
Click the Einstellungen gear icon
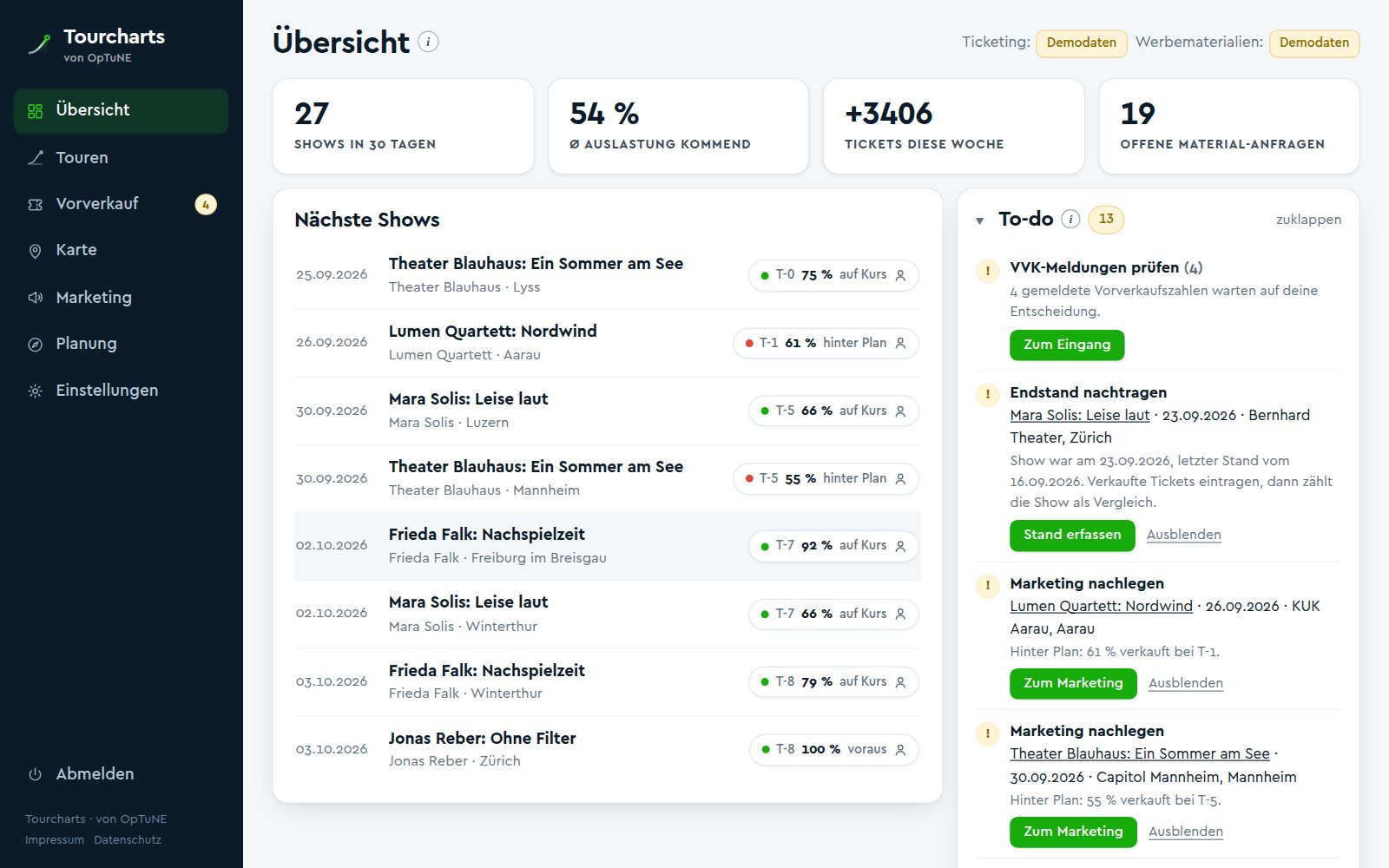point(36,391)
